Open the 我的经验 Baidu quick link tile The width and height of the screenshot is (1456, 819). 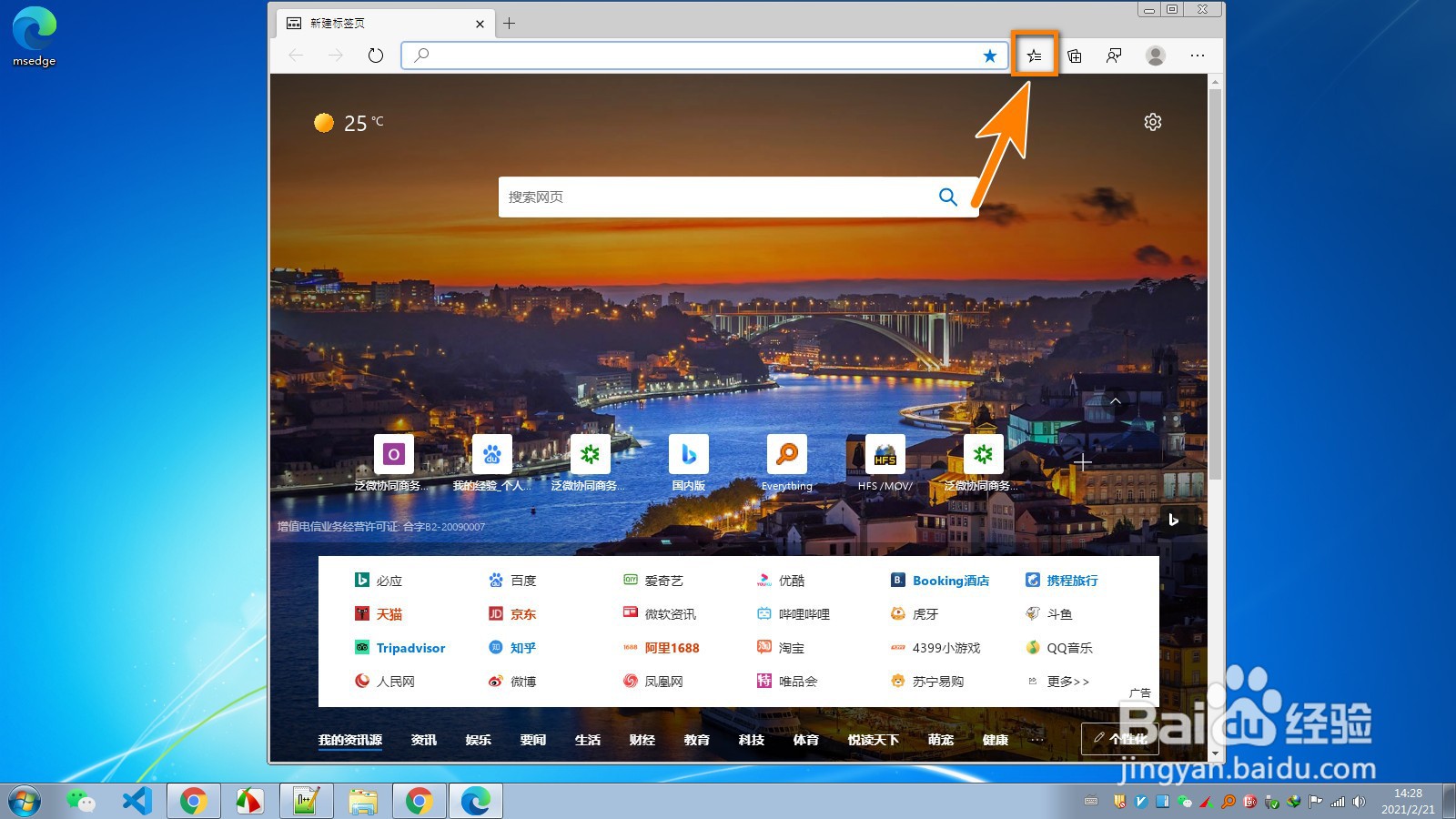492,462
